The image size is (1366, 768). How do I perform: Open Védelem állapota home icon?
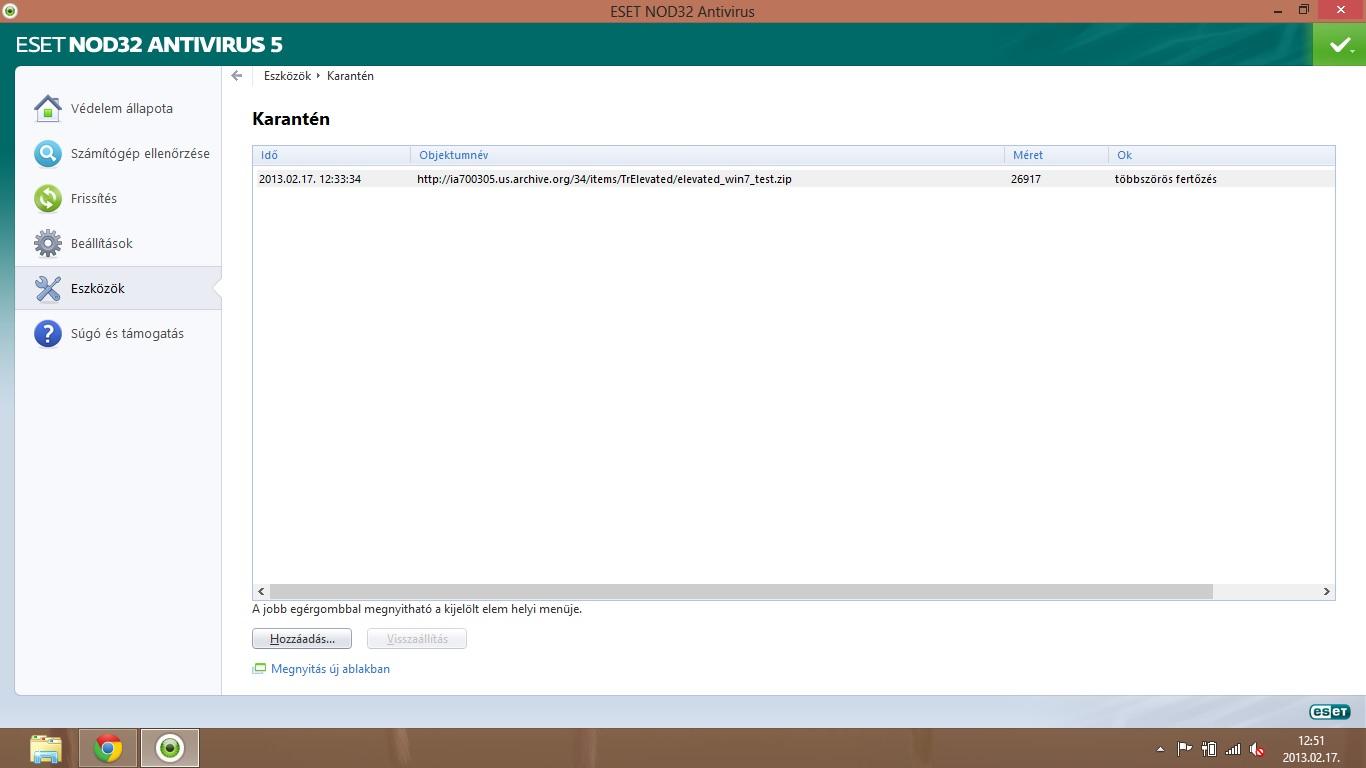[47, 108]
